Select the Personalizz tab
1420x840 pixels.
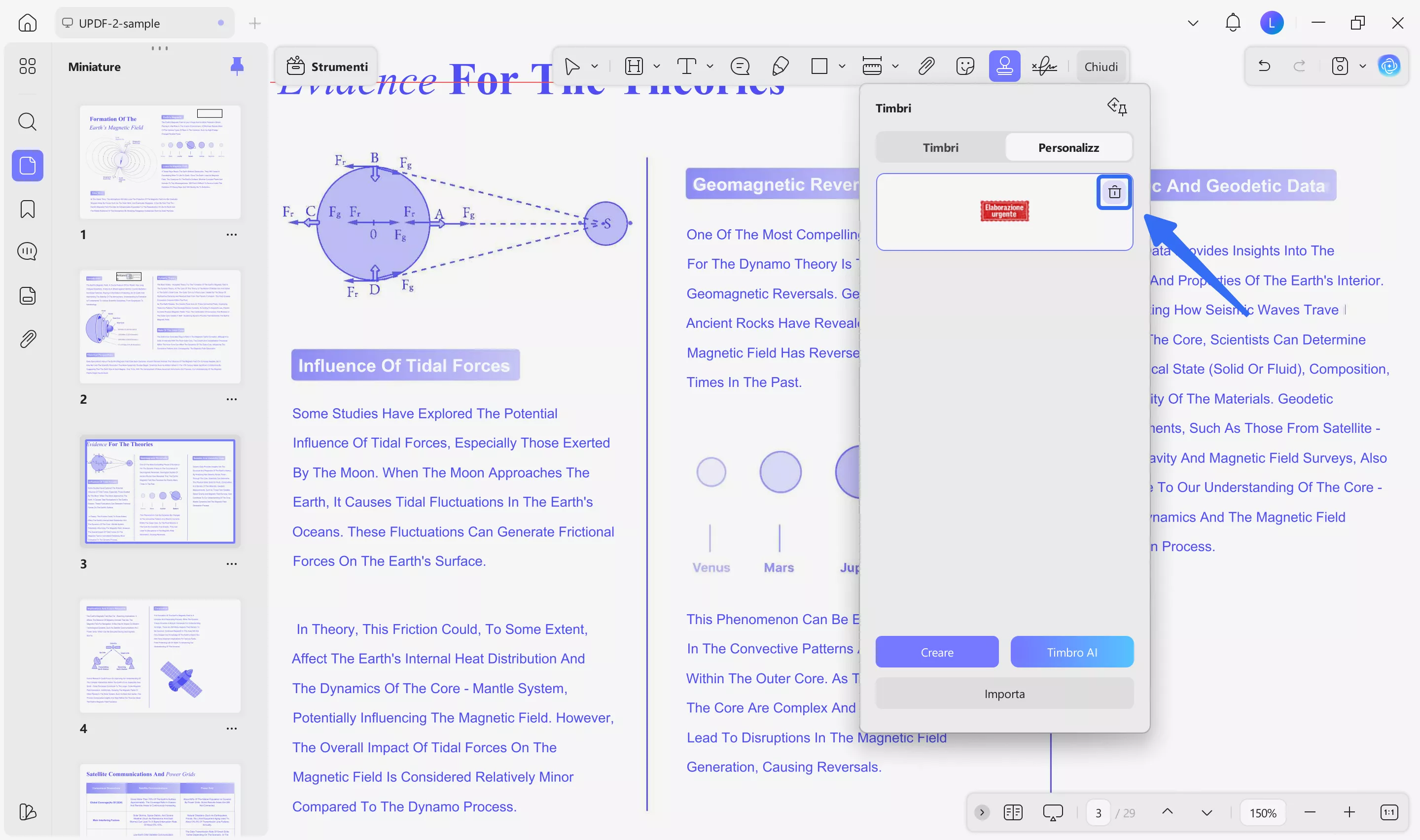[1068, 148]
